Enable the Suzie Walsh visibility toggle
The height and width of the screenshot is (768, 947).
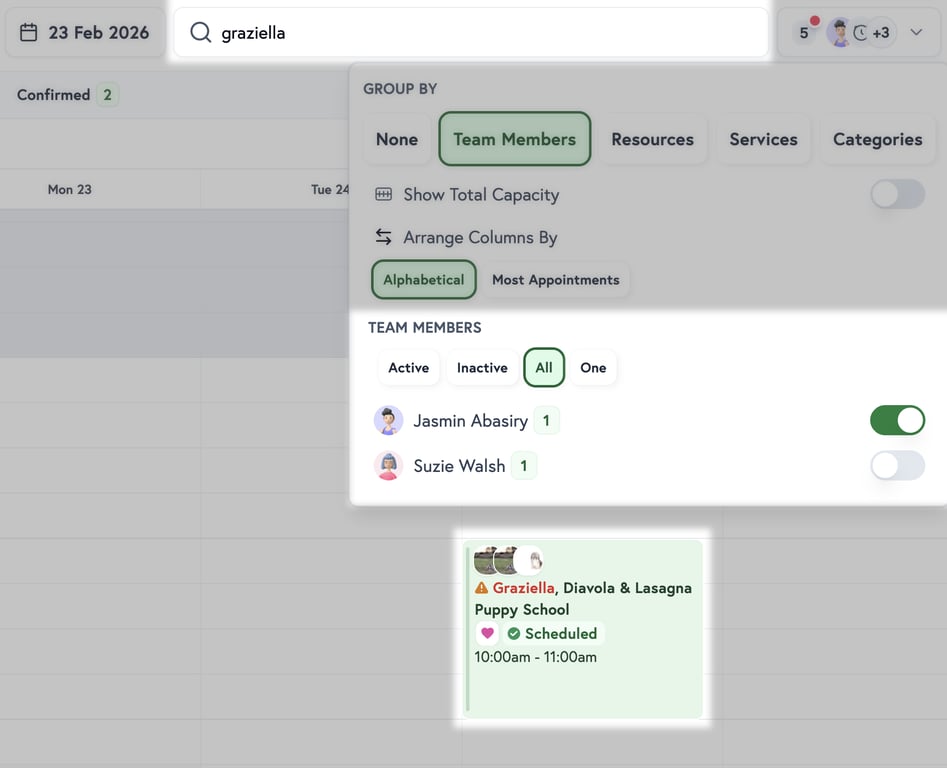tap(897, 465)
